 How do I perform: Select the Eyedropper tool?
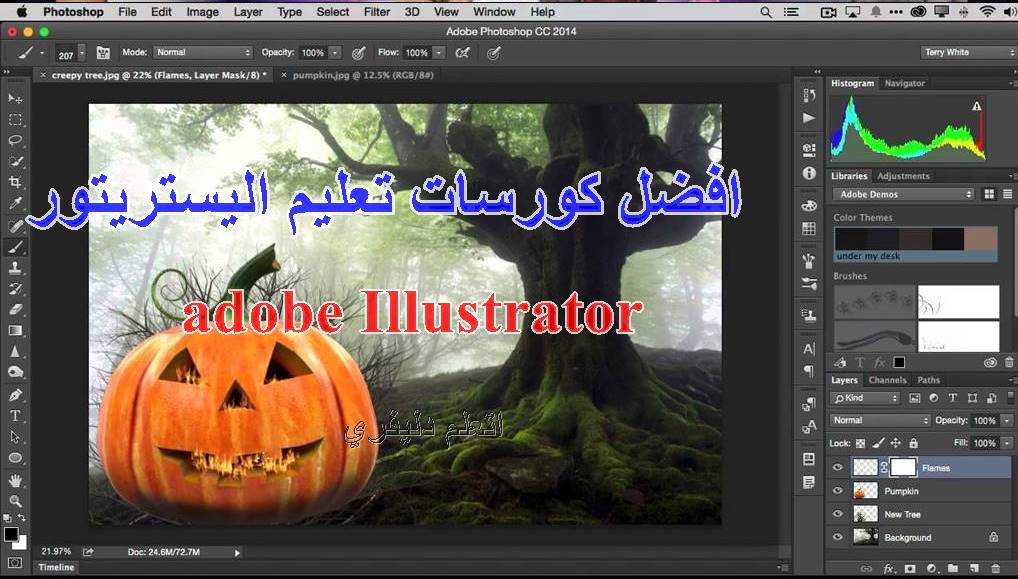(15, 204)
